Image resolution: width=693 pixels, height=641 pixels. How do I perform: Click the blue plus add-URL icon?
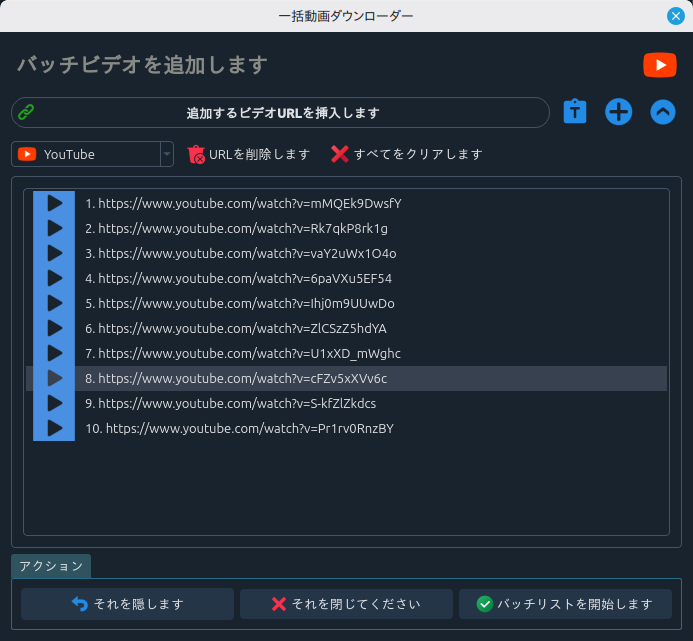click(619, 112)
